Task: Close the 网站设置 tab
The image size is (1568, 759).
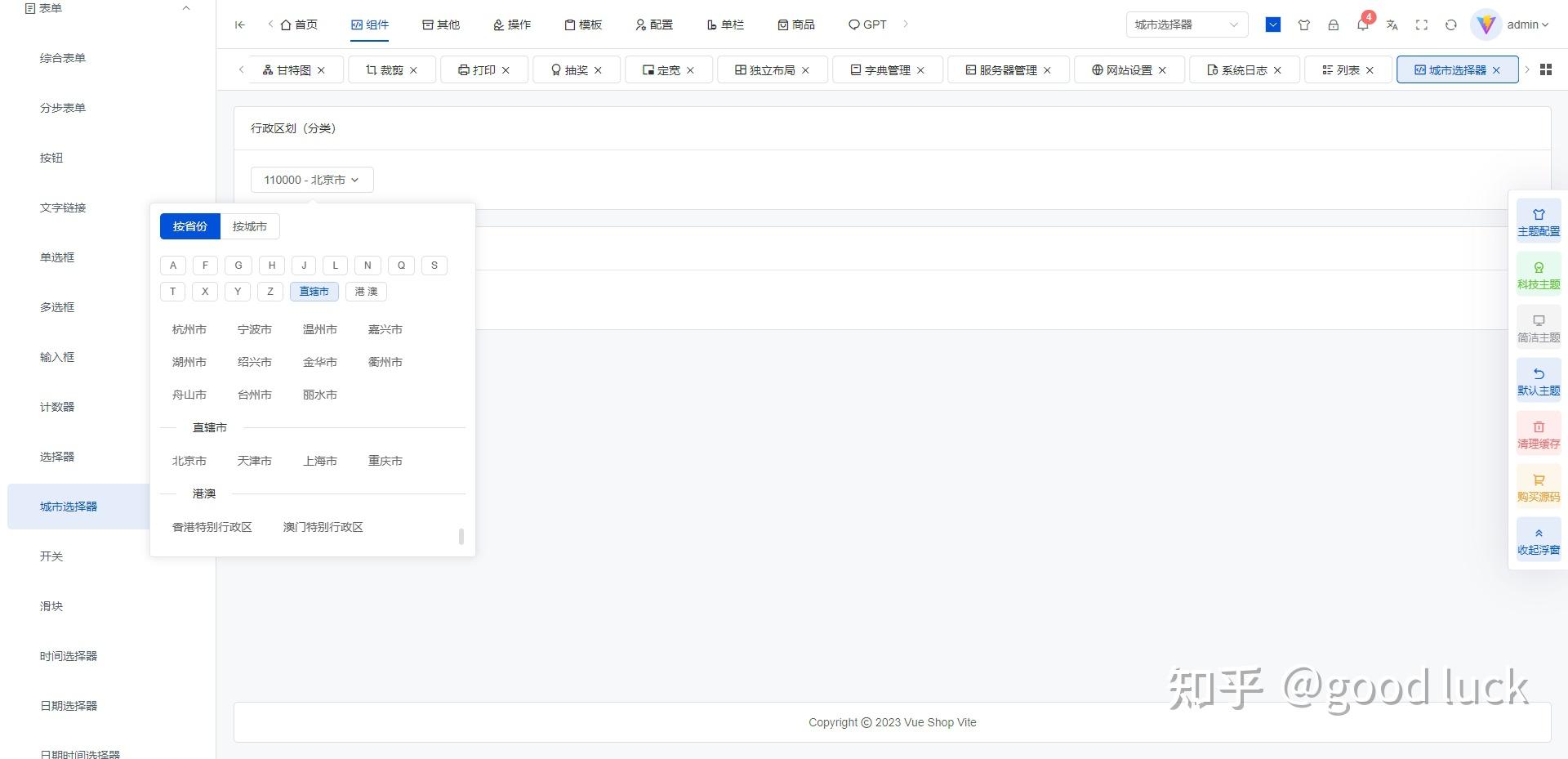Action: (x=1162, y=70)
